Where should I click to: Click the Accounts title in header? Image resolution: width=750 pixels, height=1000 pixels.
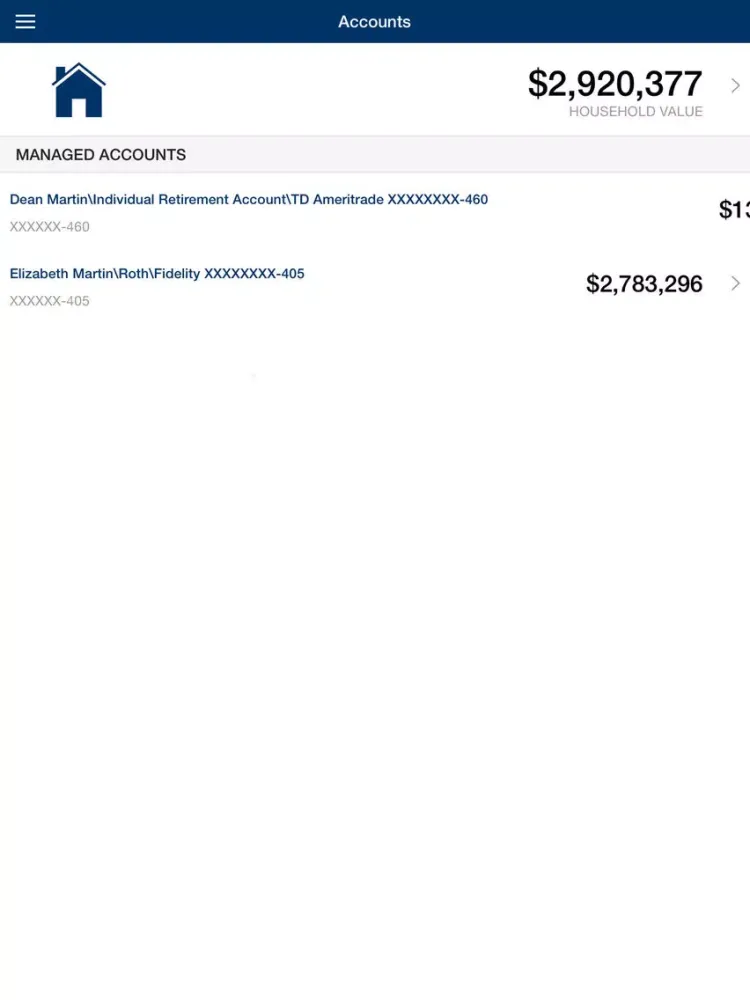(x=374, y=22)
